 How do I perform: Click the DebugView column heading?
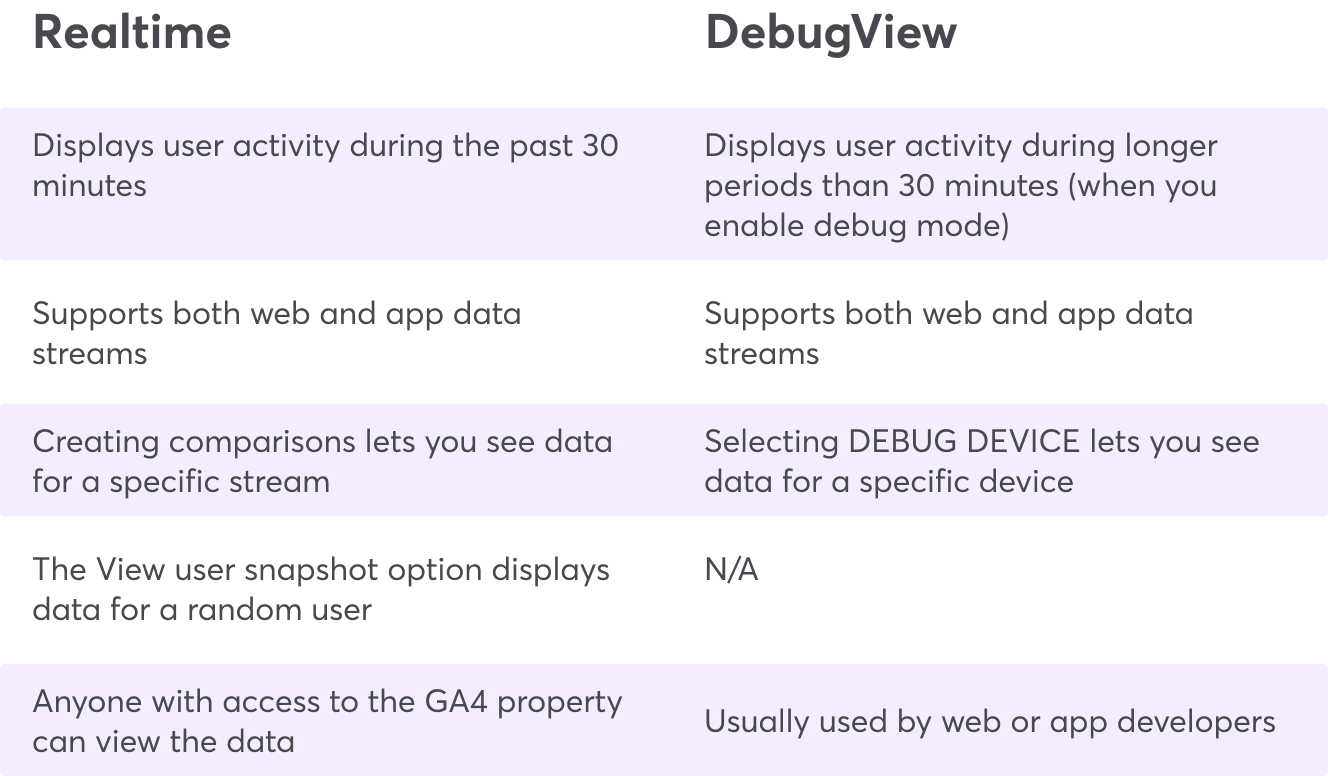[x=830, y=33]
